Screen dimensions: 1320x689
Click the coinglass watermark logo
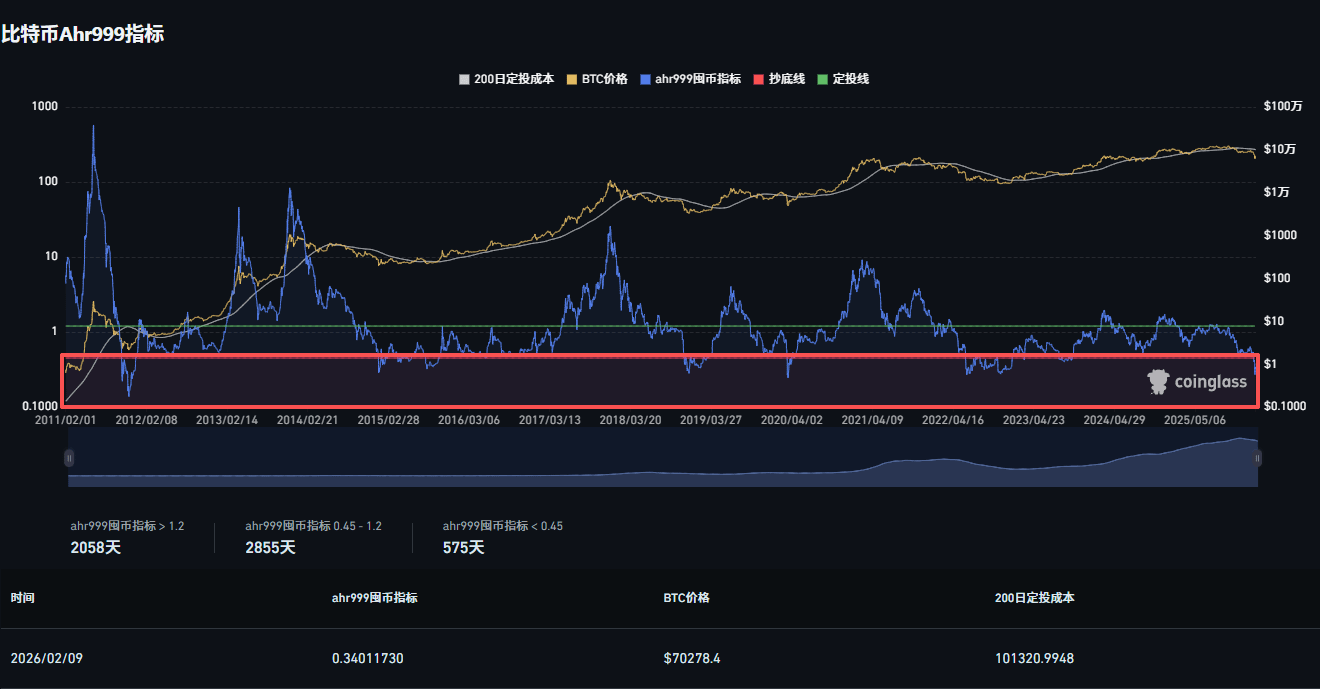1197,382
